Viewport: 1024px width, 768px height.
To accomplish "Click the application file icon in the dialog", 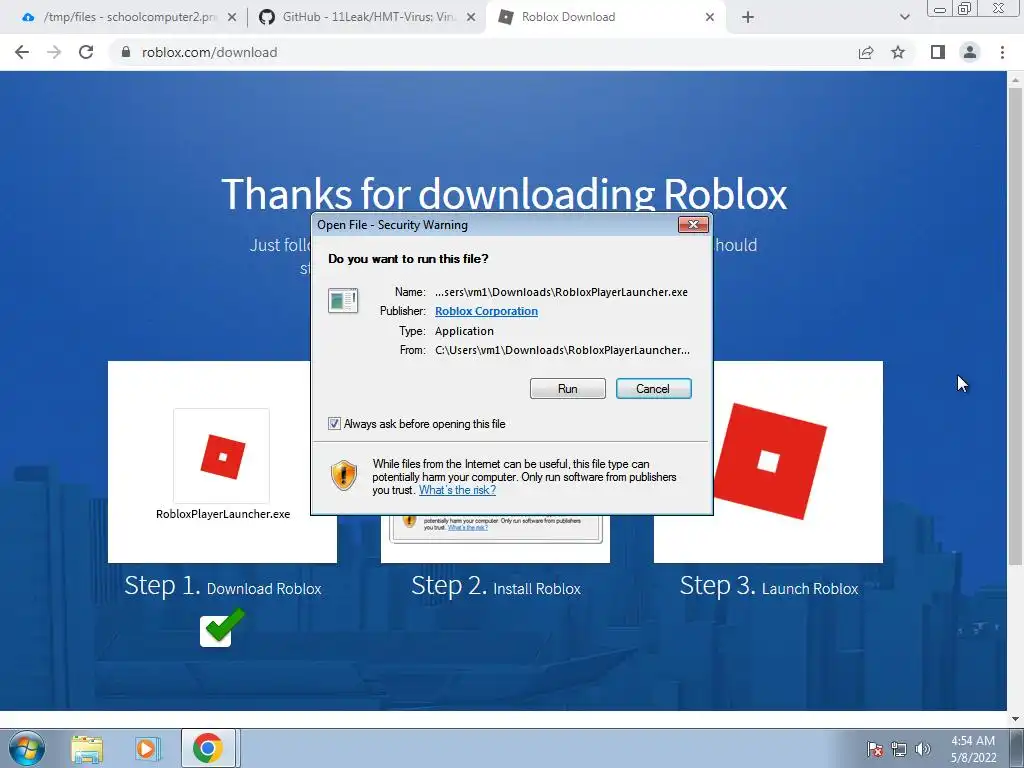I will point(343,301).
